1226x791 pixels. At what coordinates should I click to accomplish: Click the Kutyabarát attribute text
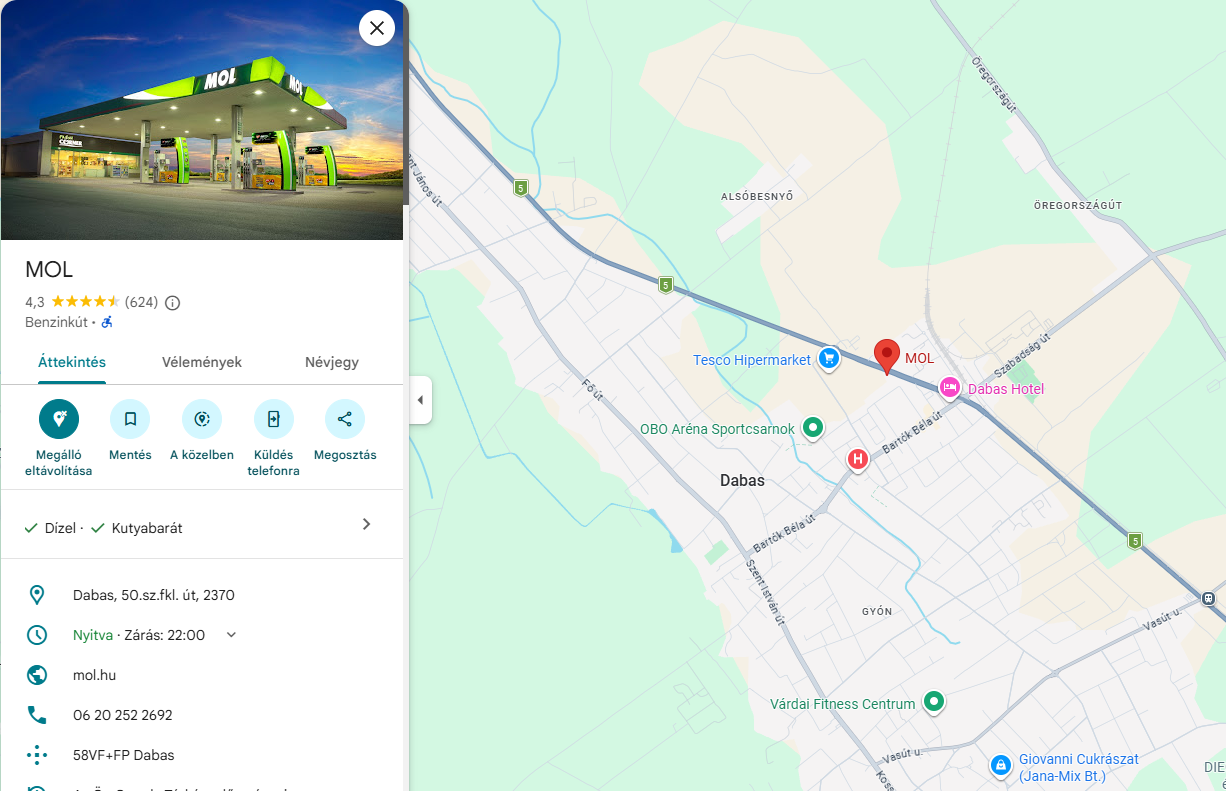tap(147, 528)
